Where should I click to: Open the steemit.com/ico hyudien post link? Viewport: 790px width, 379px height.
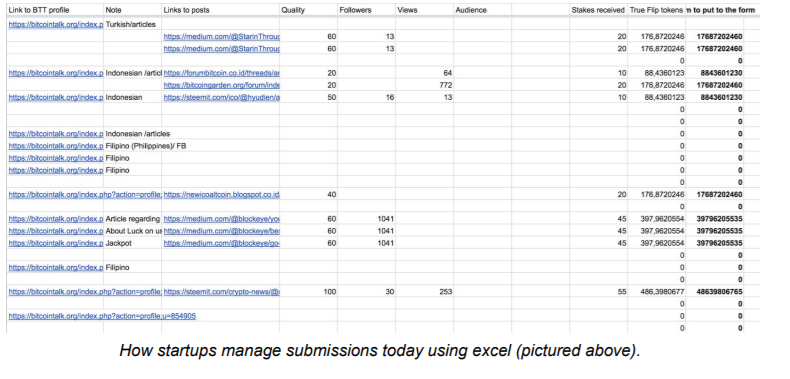pos(222,97)
